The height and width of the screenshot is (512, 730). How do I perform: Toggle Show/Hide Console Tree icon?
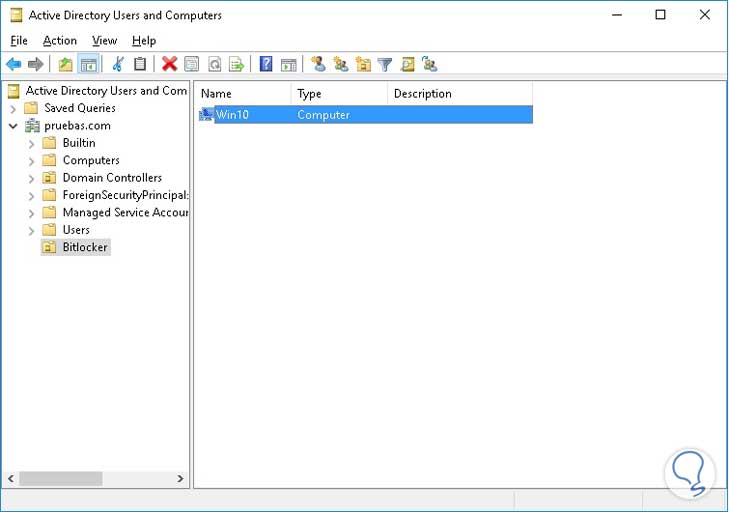(88, 64)
